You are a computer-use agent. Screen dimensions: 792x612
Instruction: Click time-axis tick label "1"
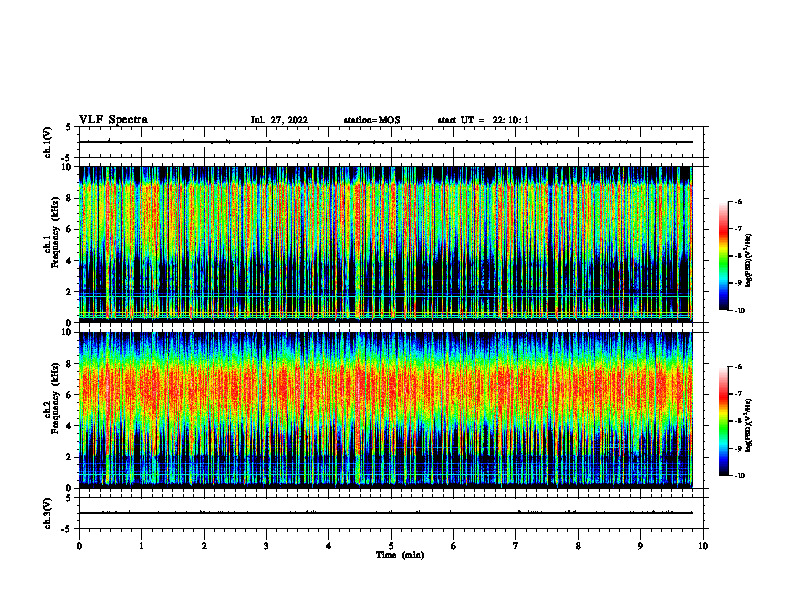coord(142,546)
